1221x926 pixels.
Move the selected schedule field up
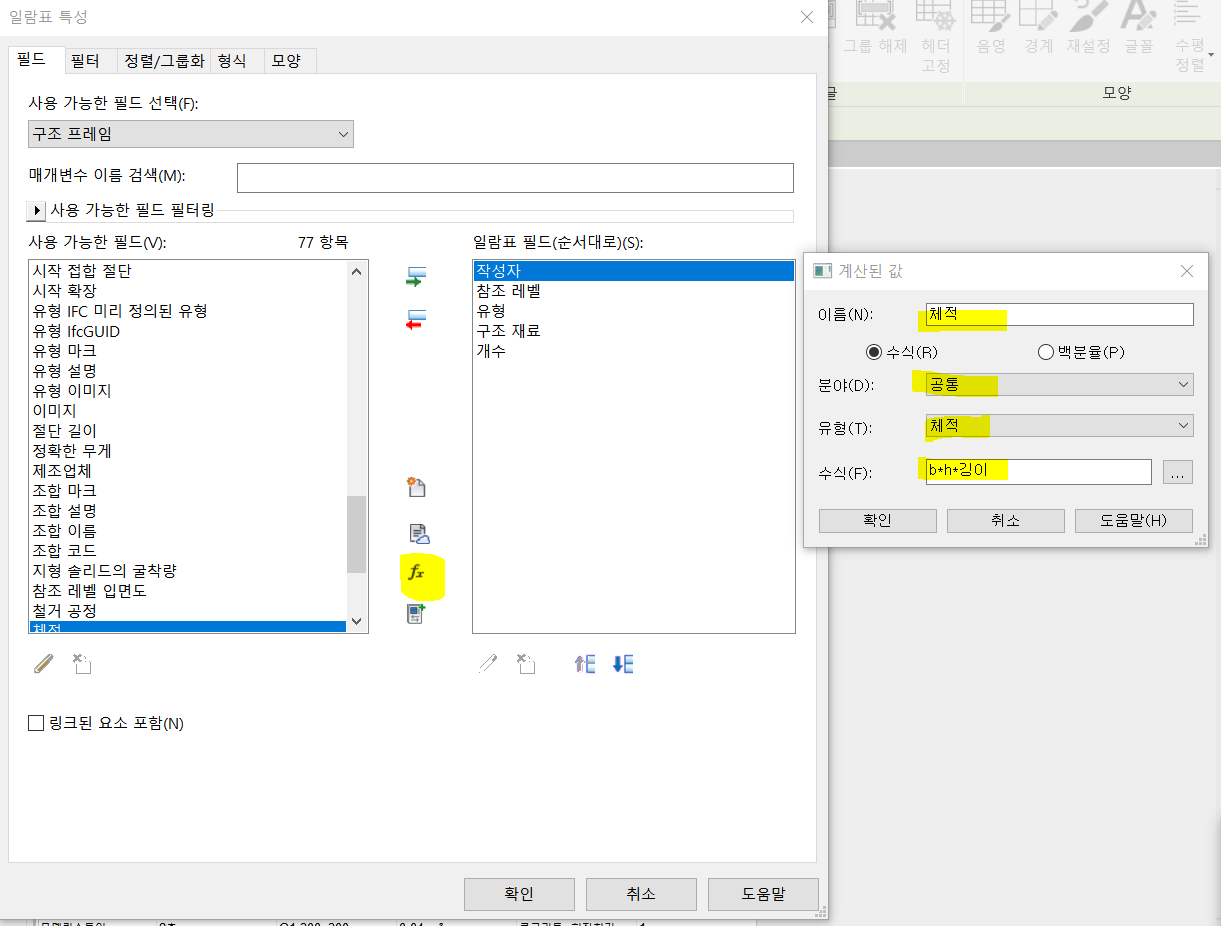[585, 664]
